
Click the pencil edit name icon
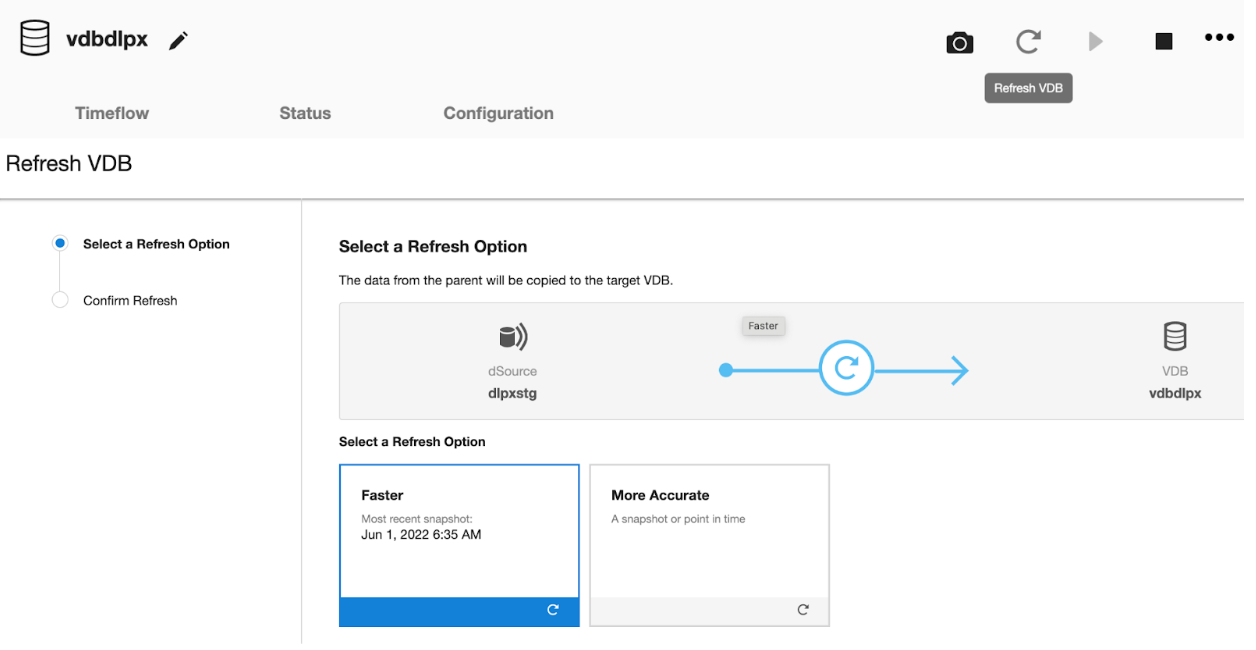179,41
